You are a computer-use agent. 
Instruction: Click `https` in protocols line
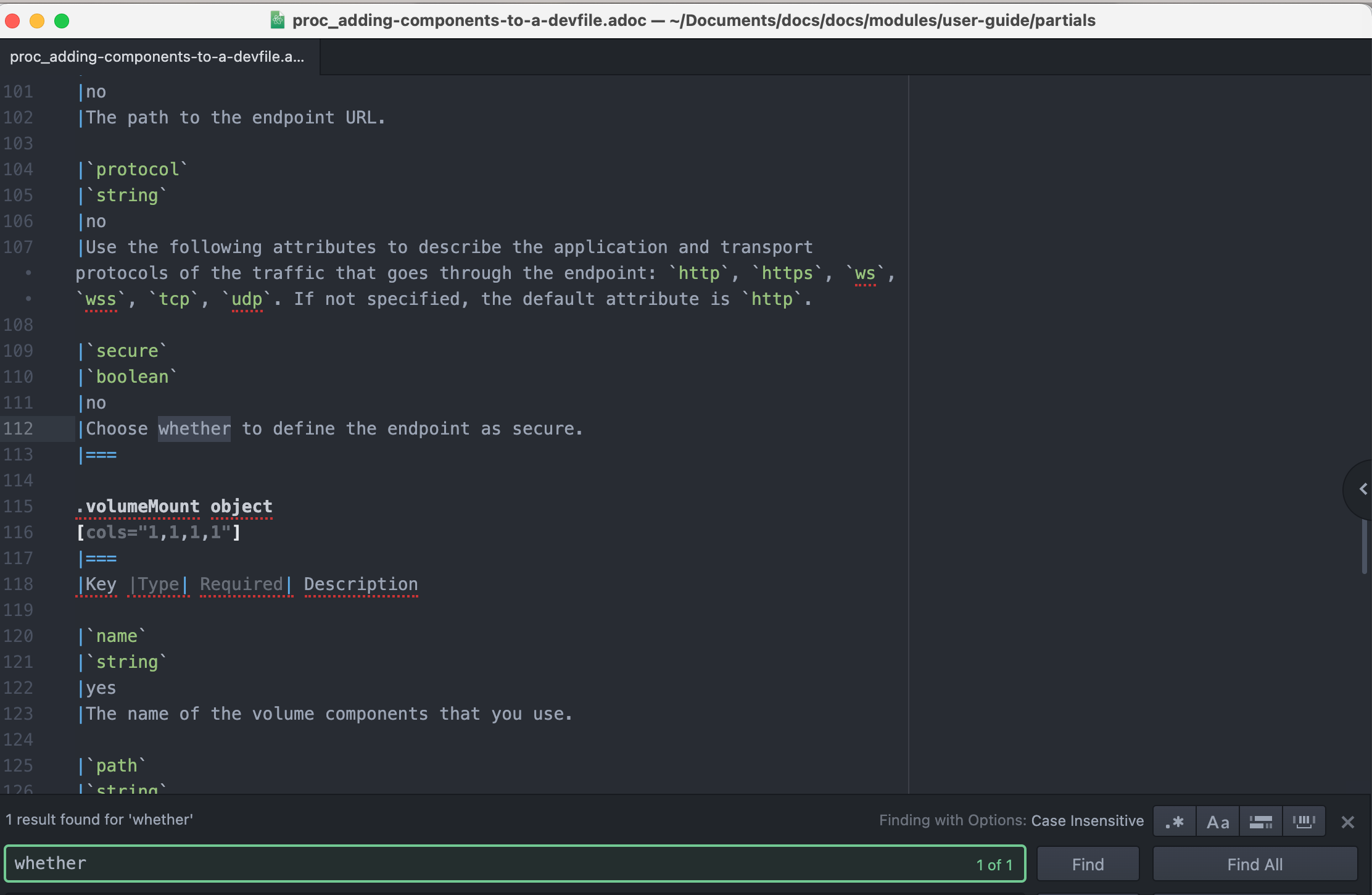(787, 273)
